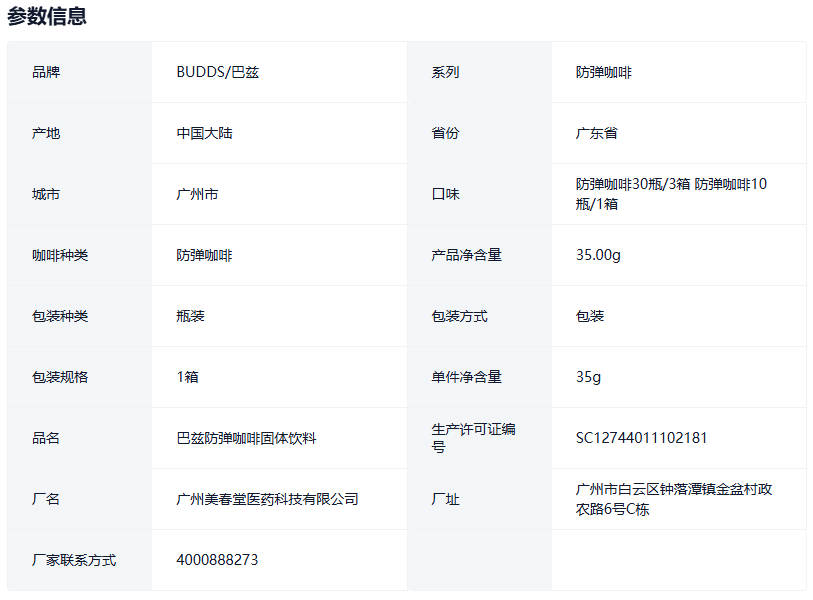The height and width of the screenshot is (600, 813).
Task: Click the 防弹咖啡 value beside 系列
Action: (x=604, y=72)
